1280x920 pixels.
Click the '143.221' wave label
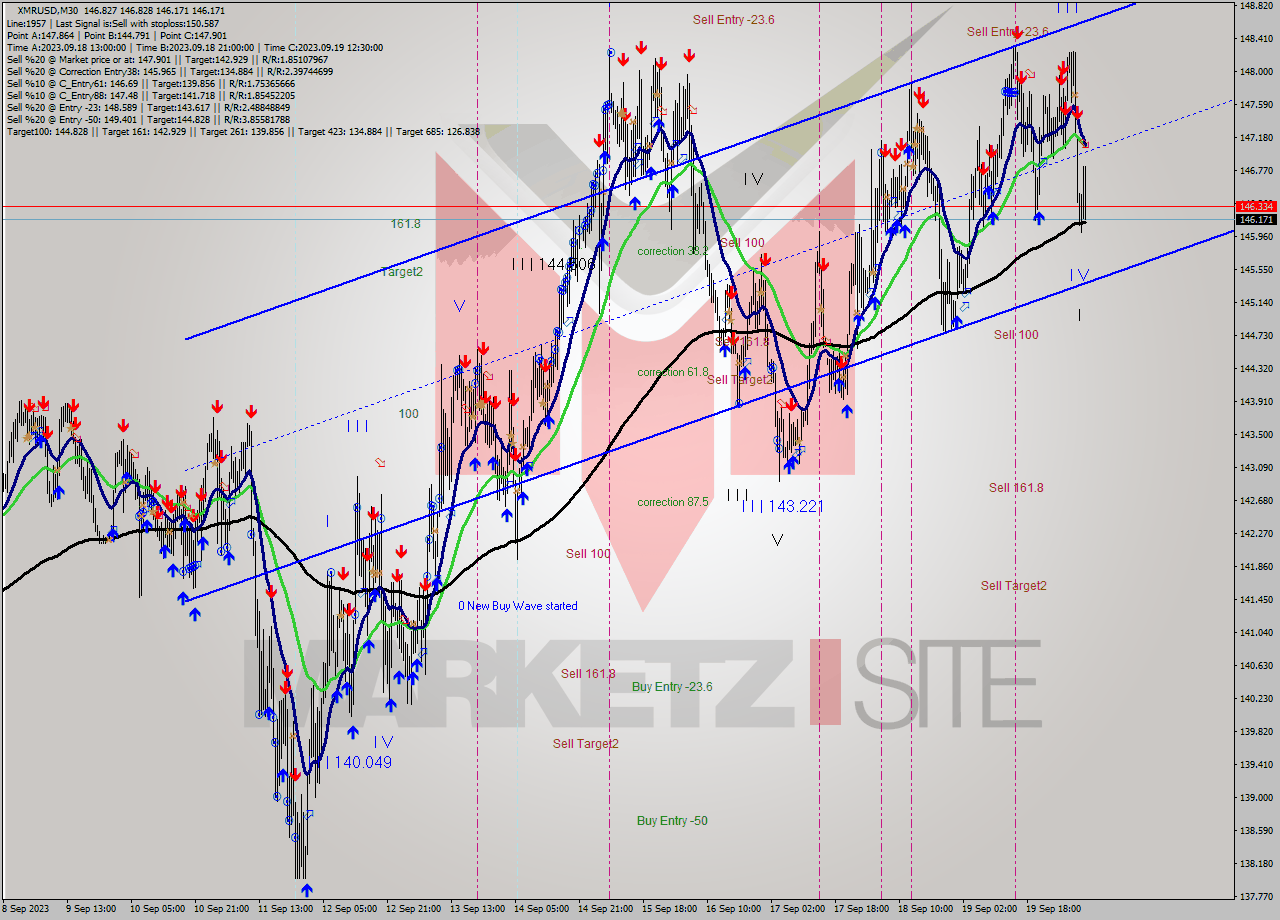click(x=794, y=507)
